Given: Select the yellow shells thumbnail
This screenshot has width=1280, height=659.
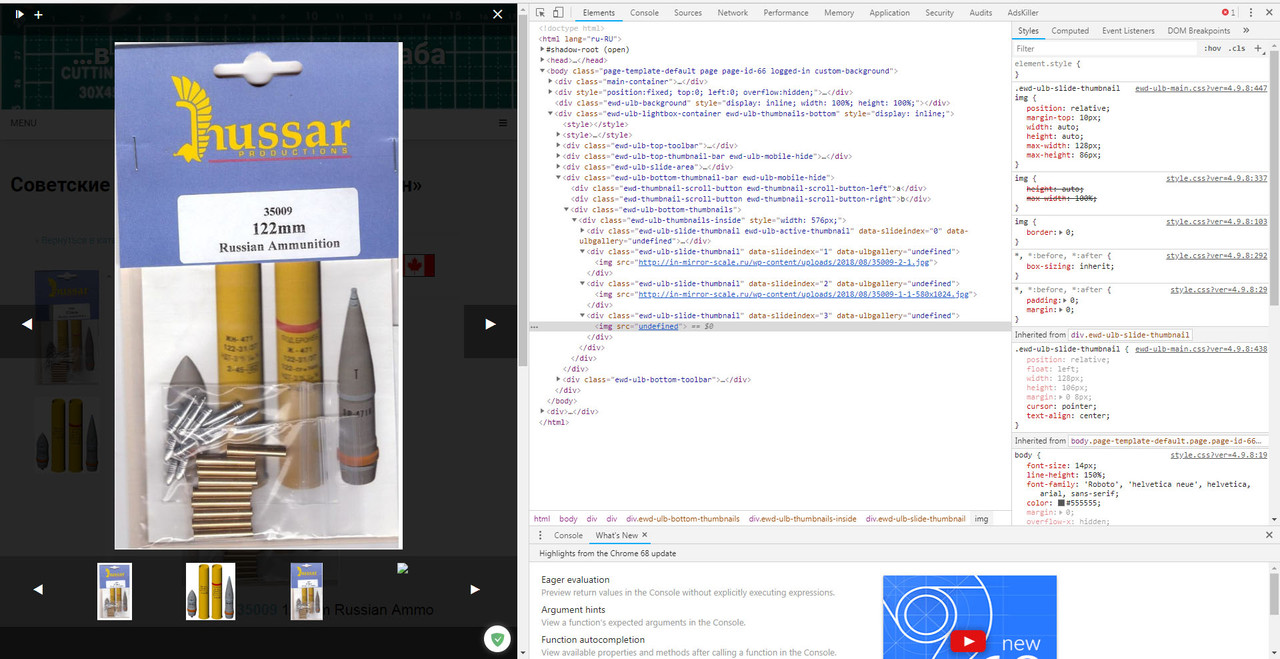Looking at the screenshot, I should tap(211, 591).
